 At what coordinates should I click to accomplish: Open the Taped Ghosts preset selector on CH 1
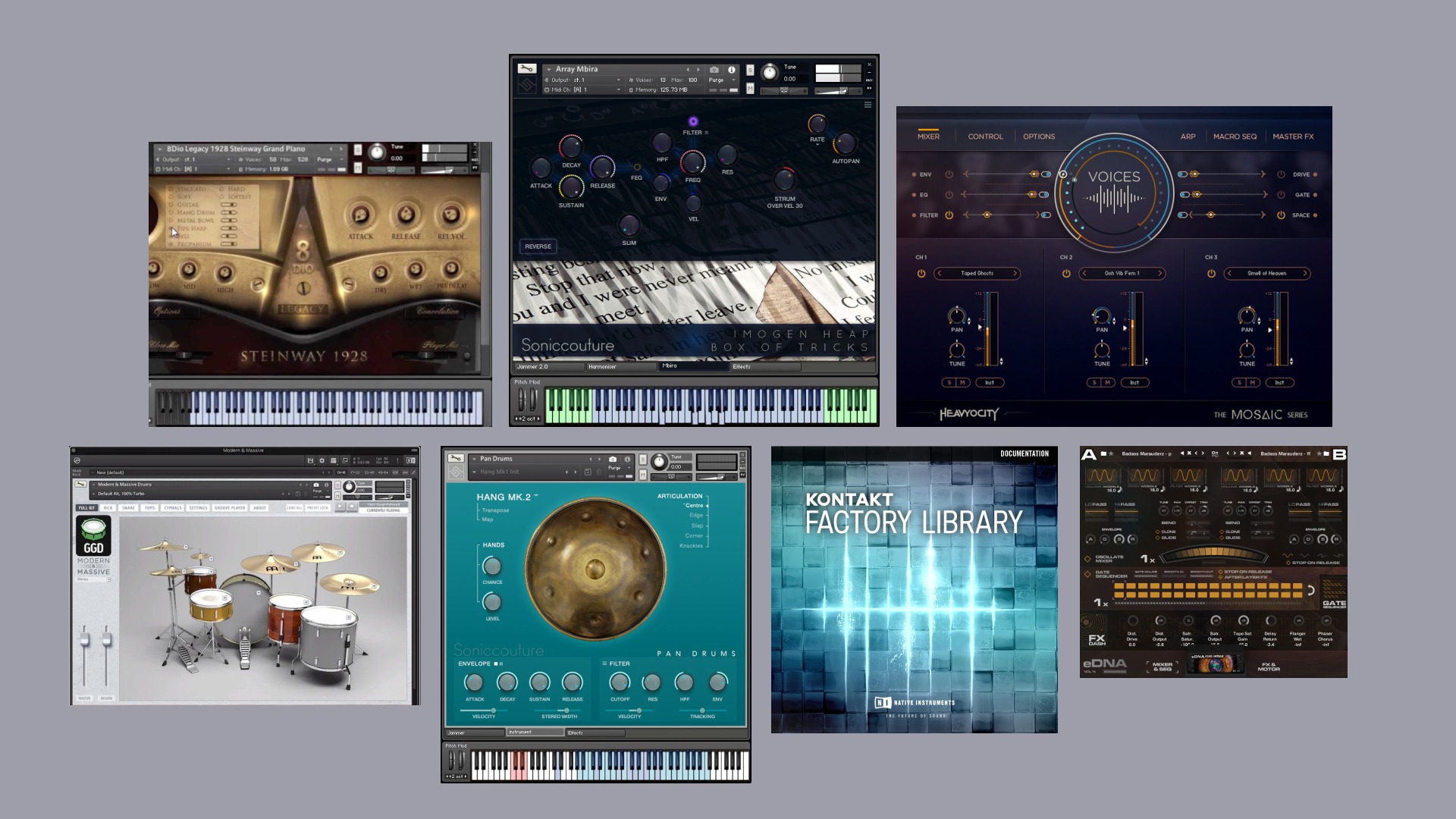click(977, 274)
